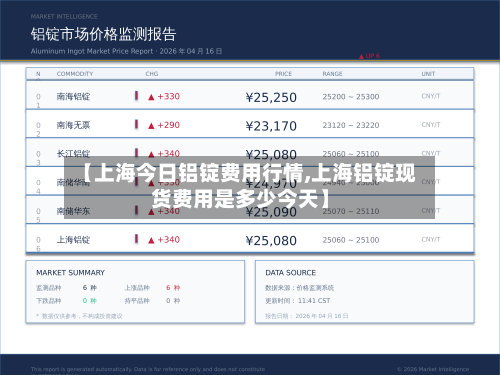The image size is (500, 375).
Task: Click the 监测品种 count label
Action: [49, 288]
